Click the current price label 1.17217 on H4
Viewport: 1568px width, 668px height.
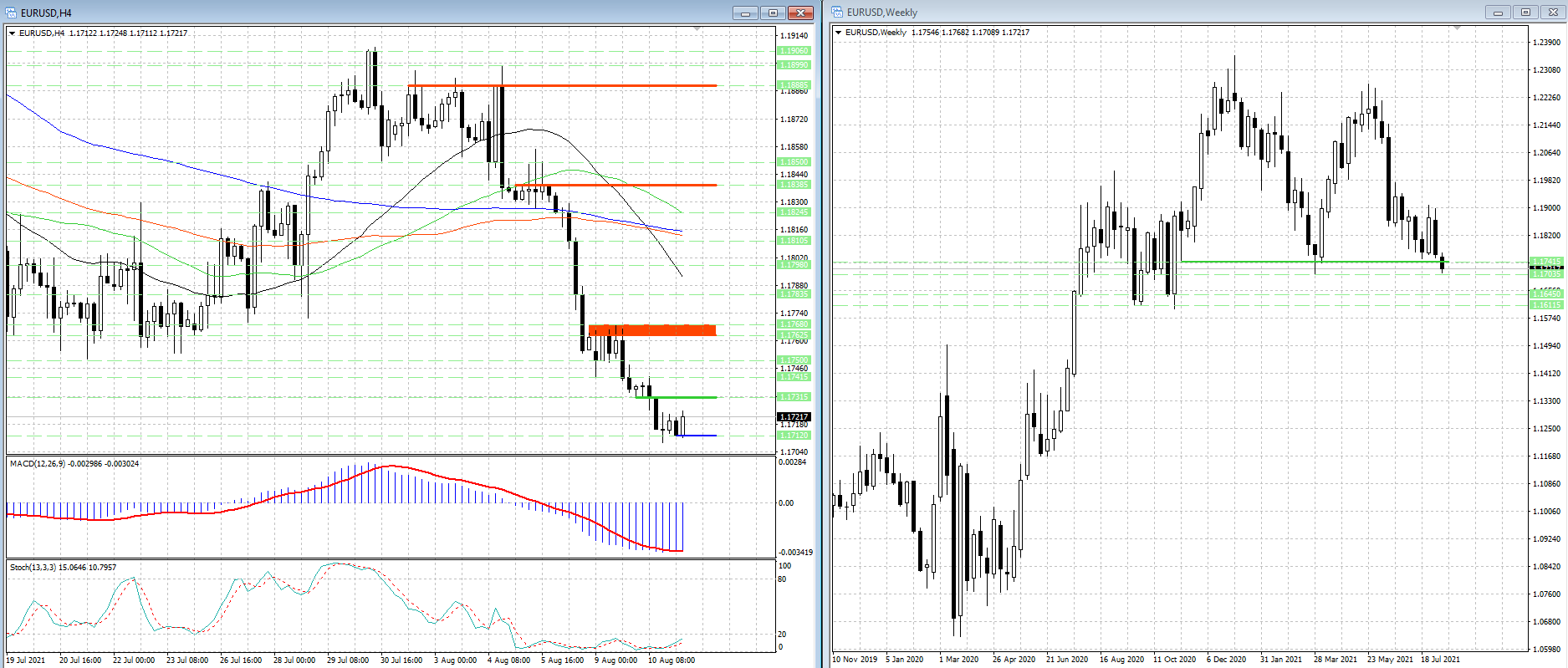point(794,417)
